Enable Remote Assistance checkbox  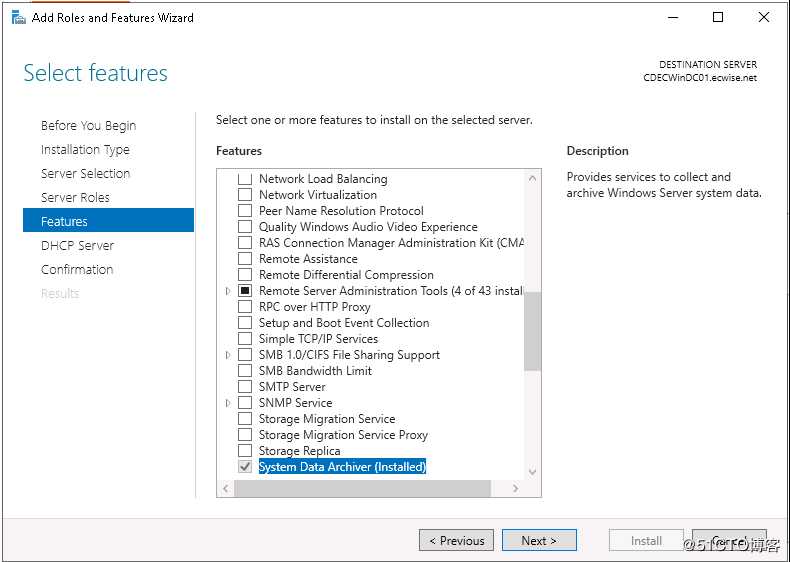coord(245,259)
